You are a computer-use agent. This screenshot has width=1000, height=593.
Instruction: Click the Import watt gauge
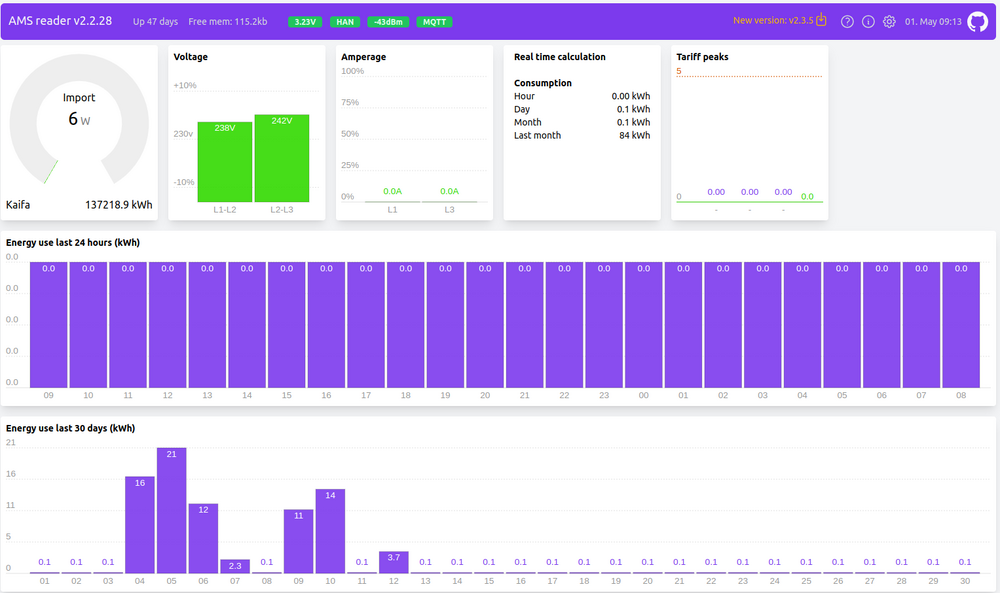point(79,118)
